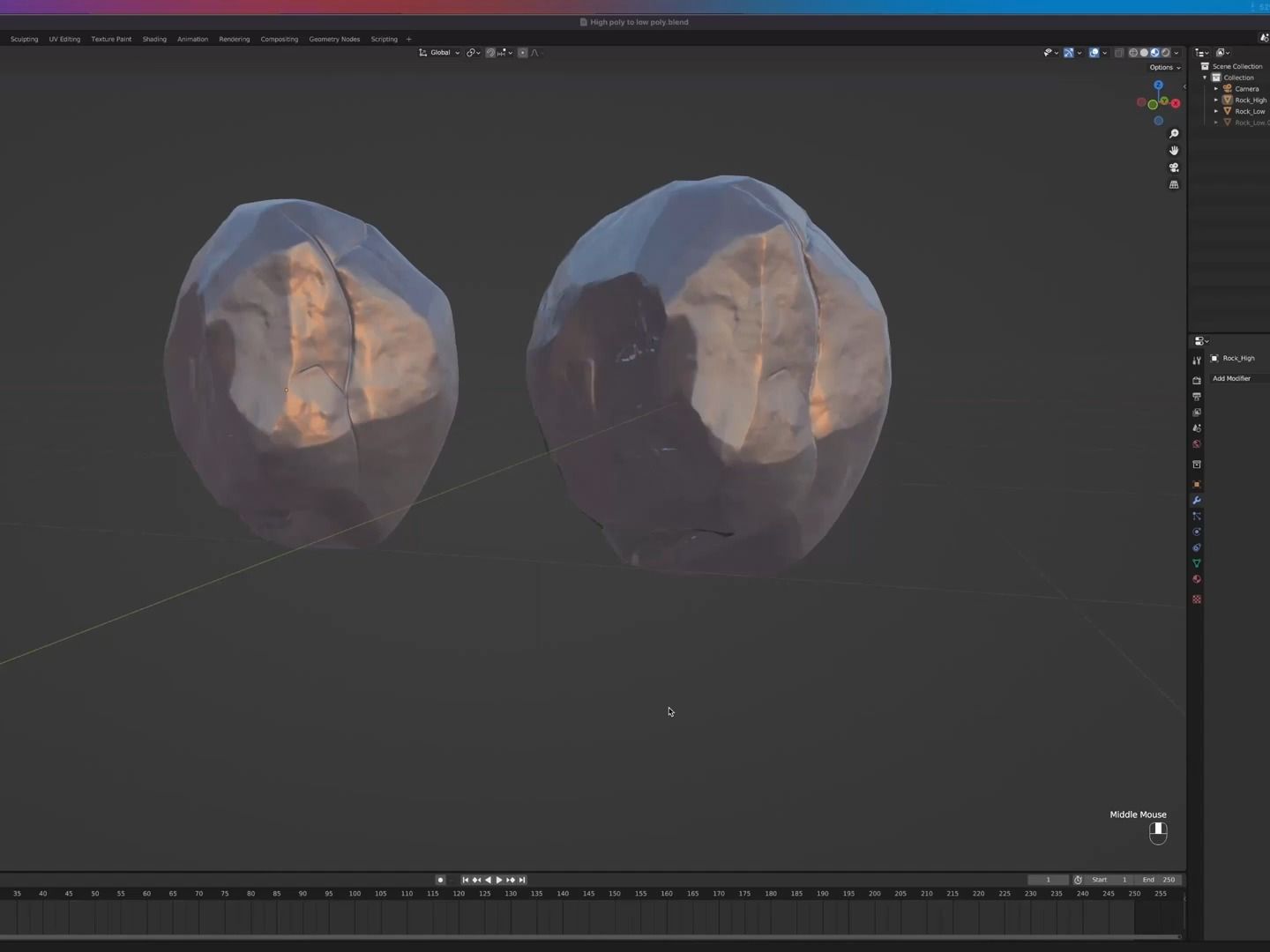
Task: Click the zoom magnifier icon in the viewport sidebar
Action: (1174, 134)
